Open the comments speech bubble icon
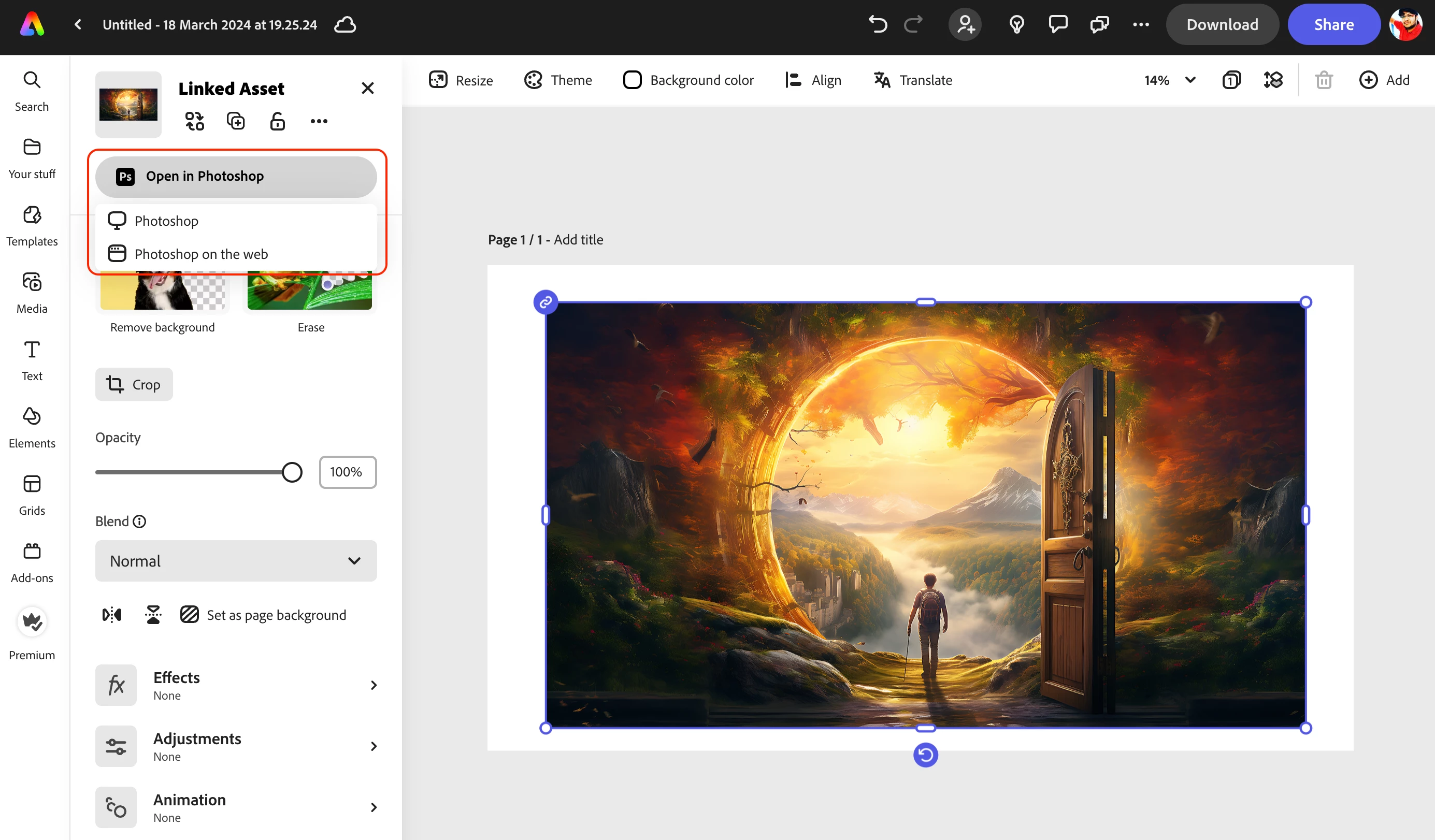 point(1057,24)
